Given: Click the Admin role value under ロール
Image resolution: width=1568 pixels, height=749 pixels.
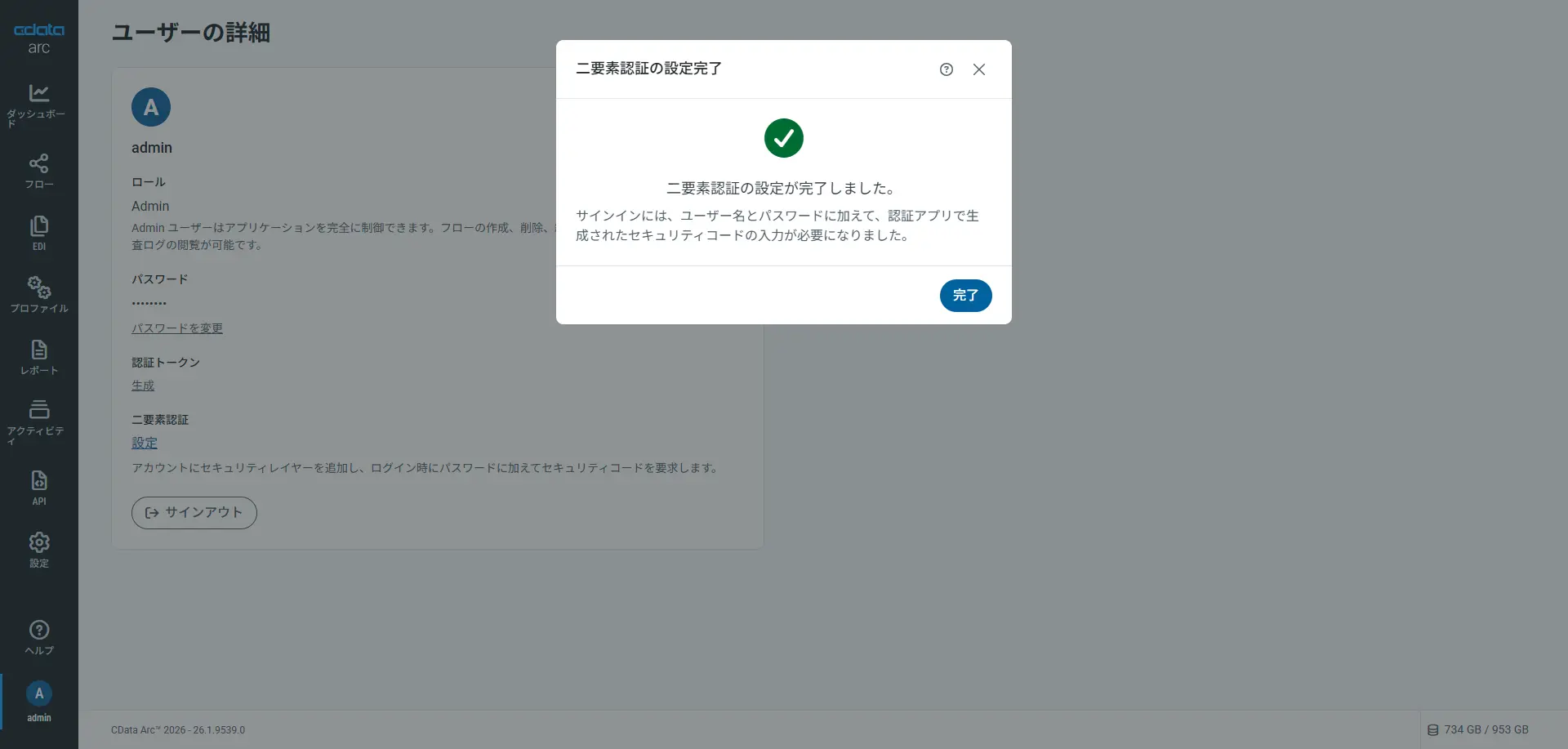Looking at the screenshot, I should (x=150, y=207).
